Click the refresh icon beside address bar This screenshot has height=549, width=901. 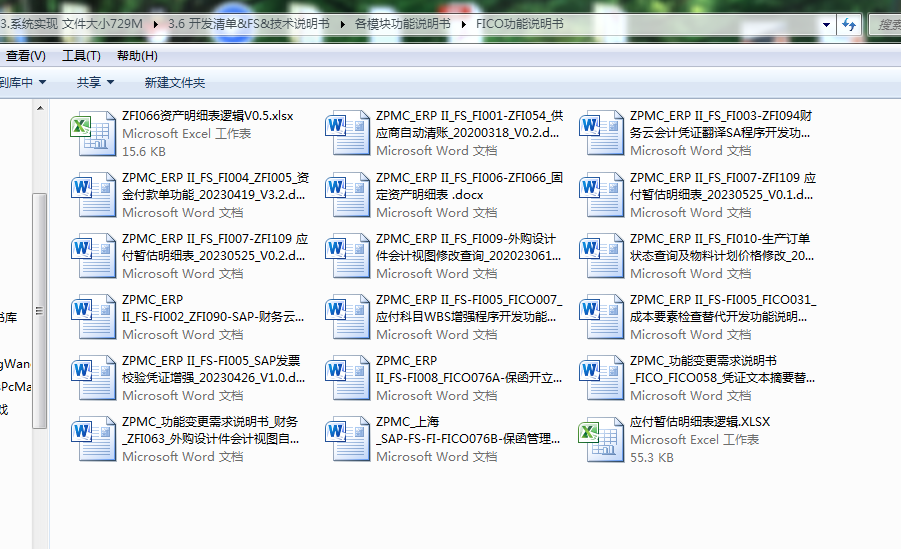click(849, 25)
